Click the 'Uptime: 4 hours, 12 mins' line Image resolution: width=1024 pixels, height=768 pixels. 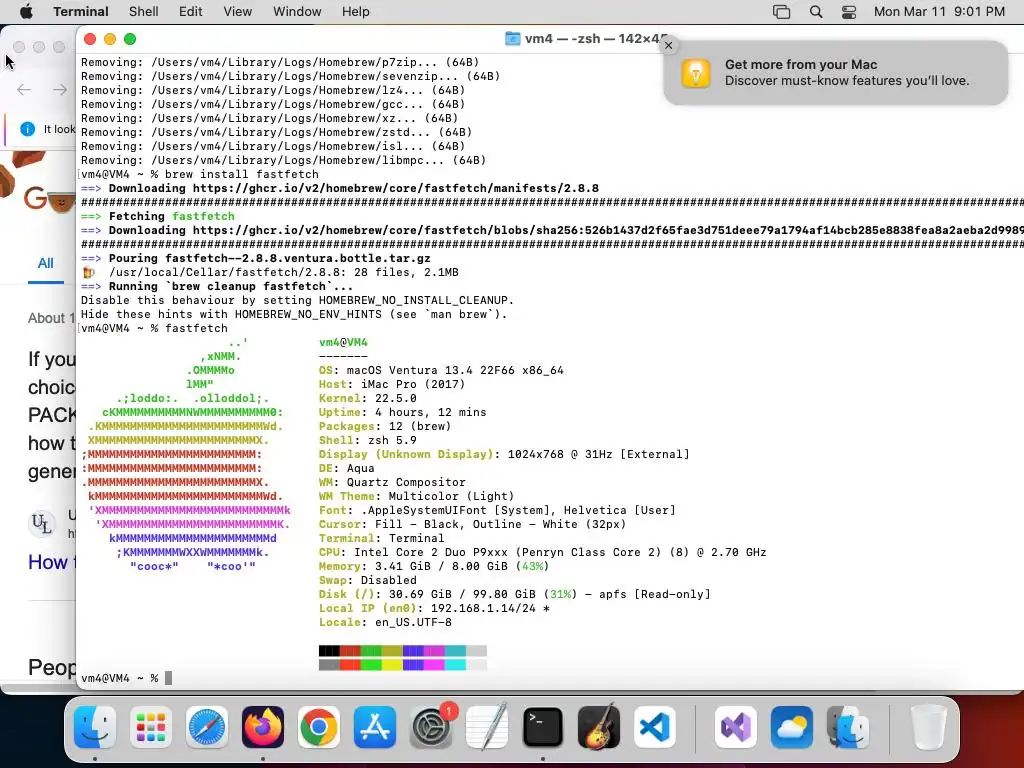coord(402,412)
